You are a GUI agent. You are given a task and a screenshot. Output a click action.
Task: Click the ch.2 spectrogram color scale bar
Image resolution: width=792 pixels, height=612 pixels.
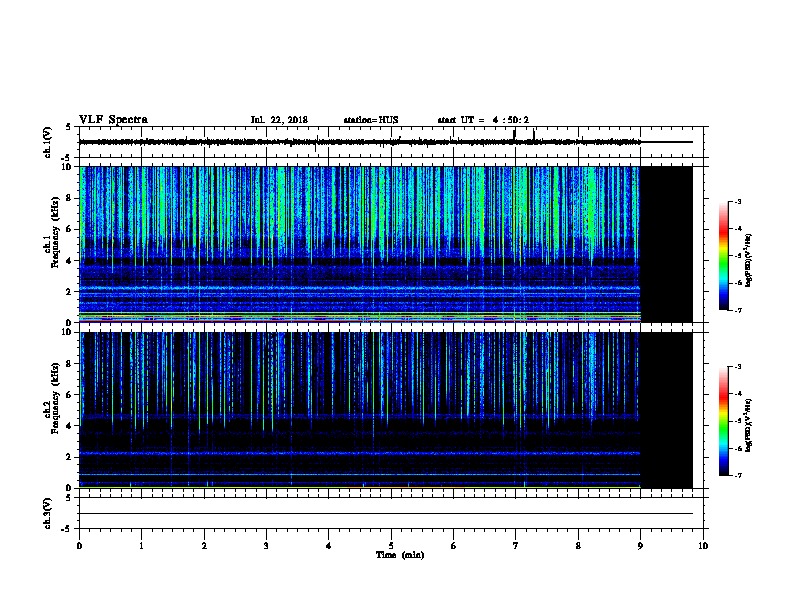[x=723, y=421]
